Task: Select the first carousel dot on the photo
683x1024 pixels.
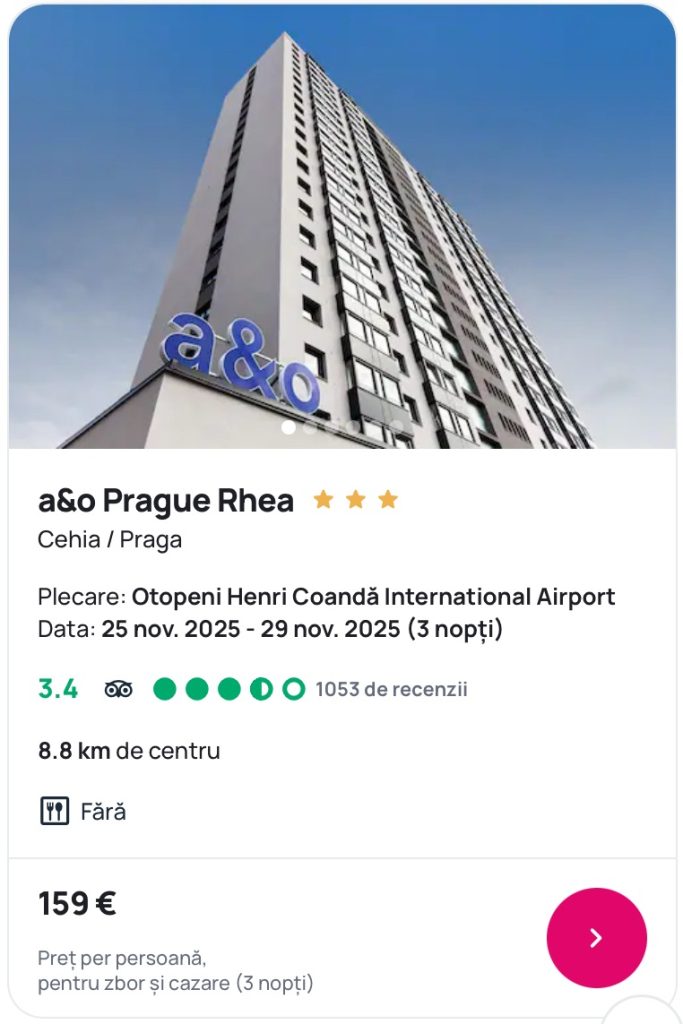Action: point(288,427)
